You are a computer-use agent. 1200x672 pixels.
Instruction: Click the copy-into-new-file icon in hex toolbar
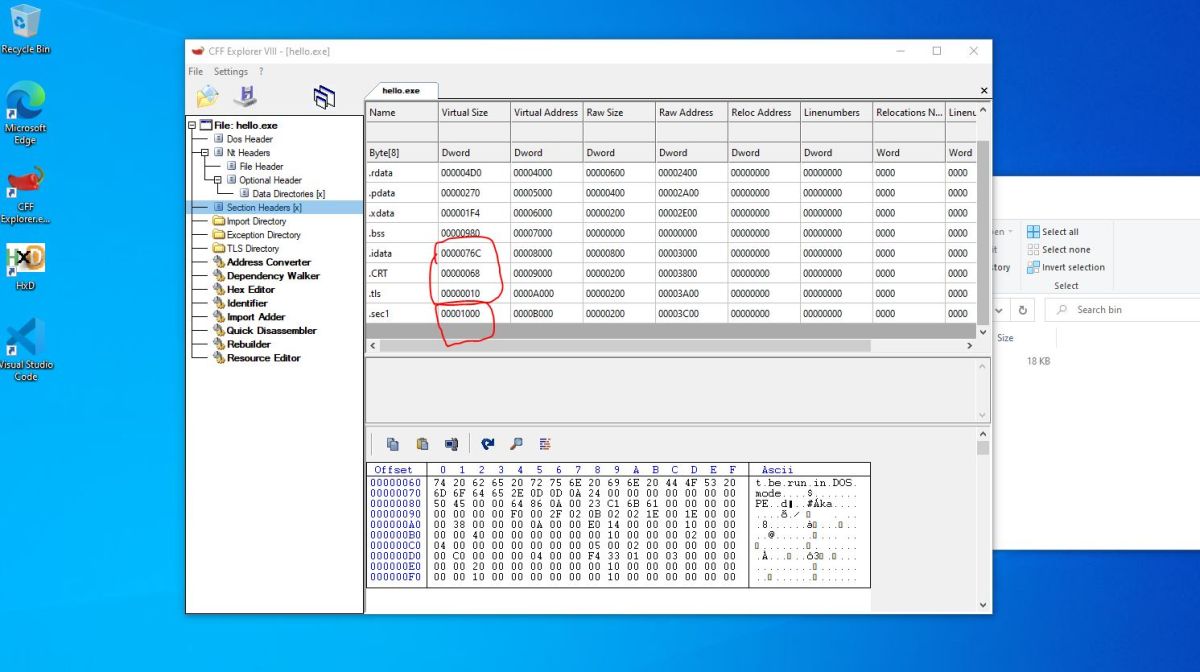tap(451, 444)
